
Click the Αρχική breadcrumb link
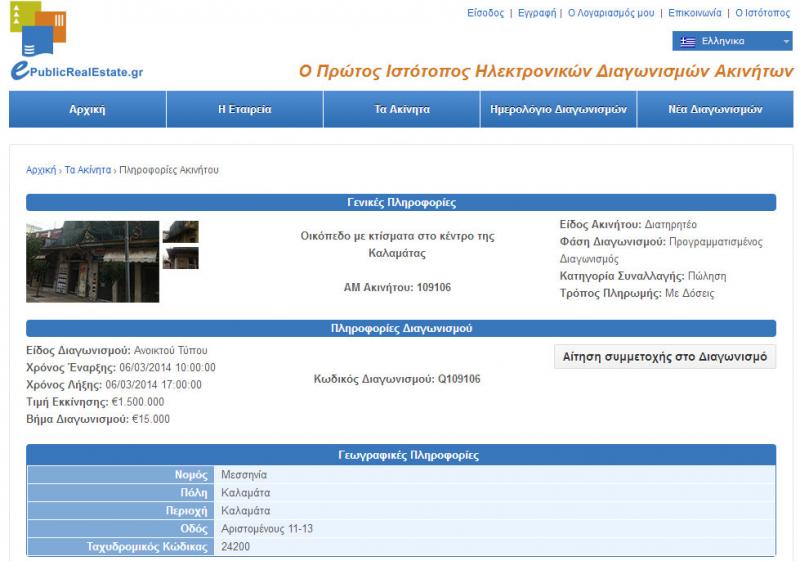click(x=41, y=170)
